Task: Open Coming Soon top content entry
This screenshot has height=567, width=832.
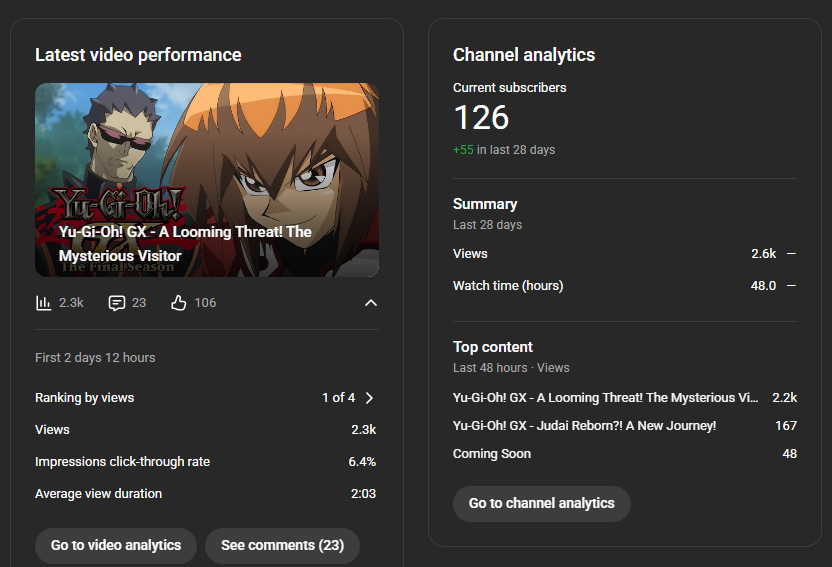Action: point(492,454)
